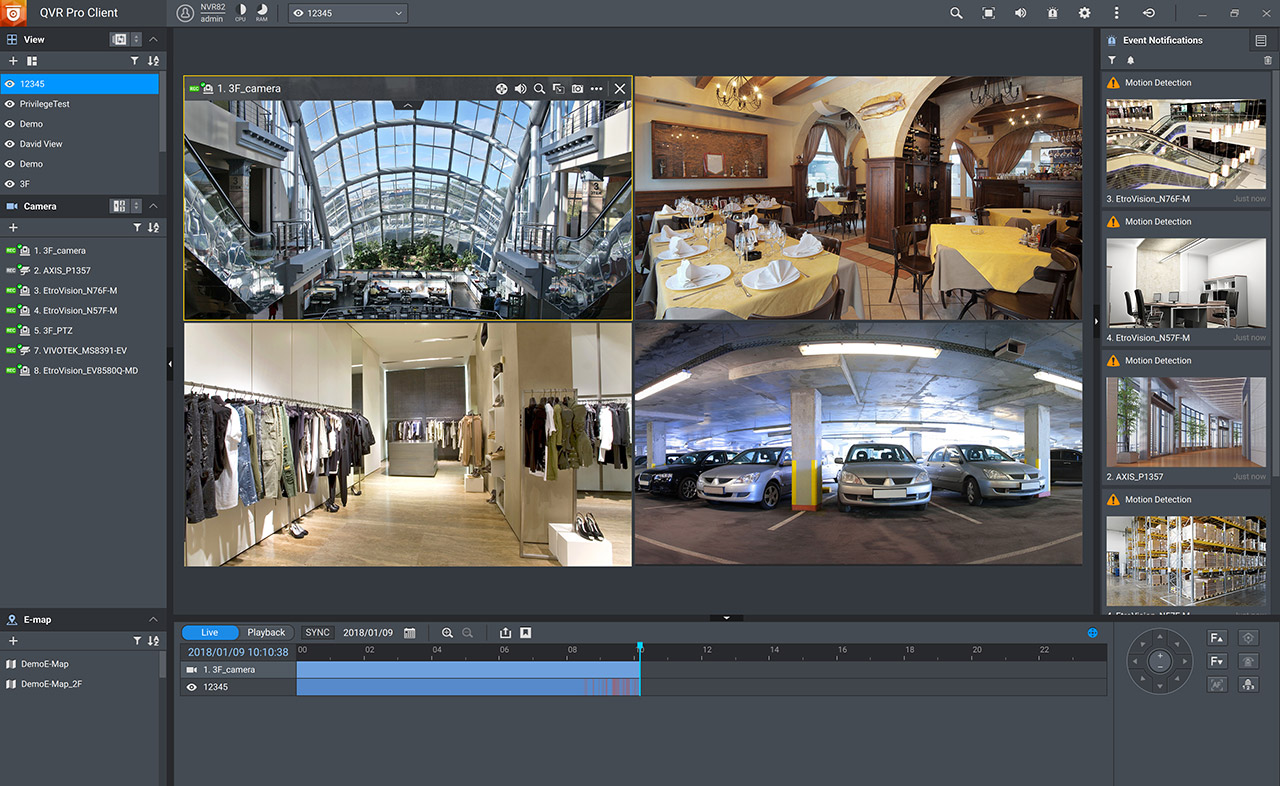Click the fullscreen icon in the top toolbar
This screenshot has width=1280, height=786.
tap(988, 13)
